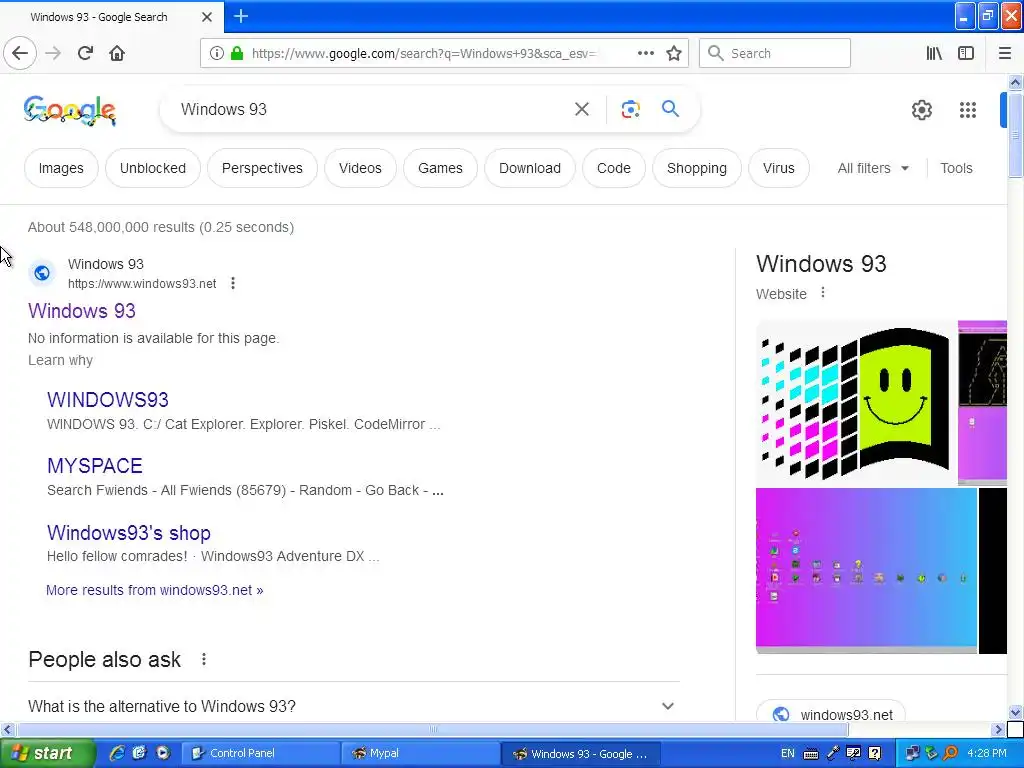
Task: Click the browser forward arrow
Action: pyautogui.click(x=53, y=53)
